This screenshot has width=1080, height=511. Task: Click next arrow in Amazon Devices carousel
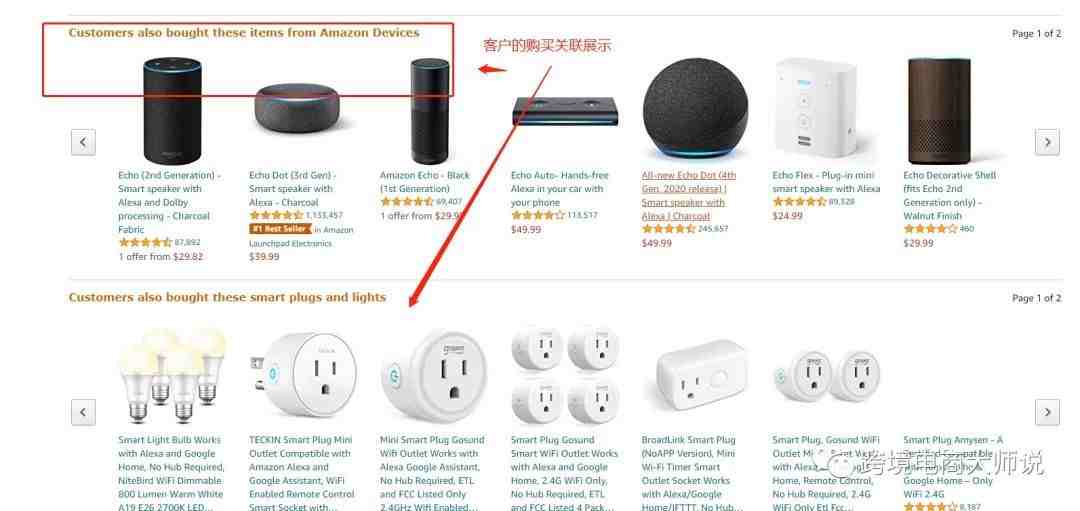1047,143
